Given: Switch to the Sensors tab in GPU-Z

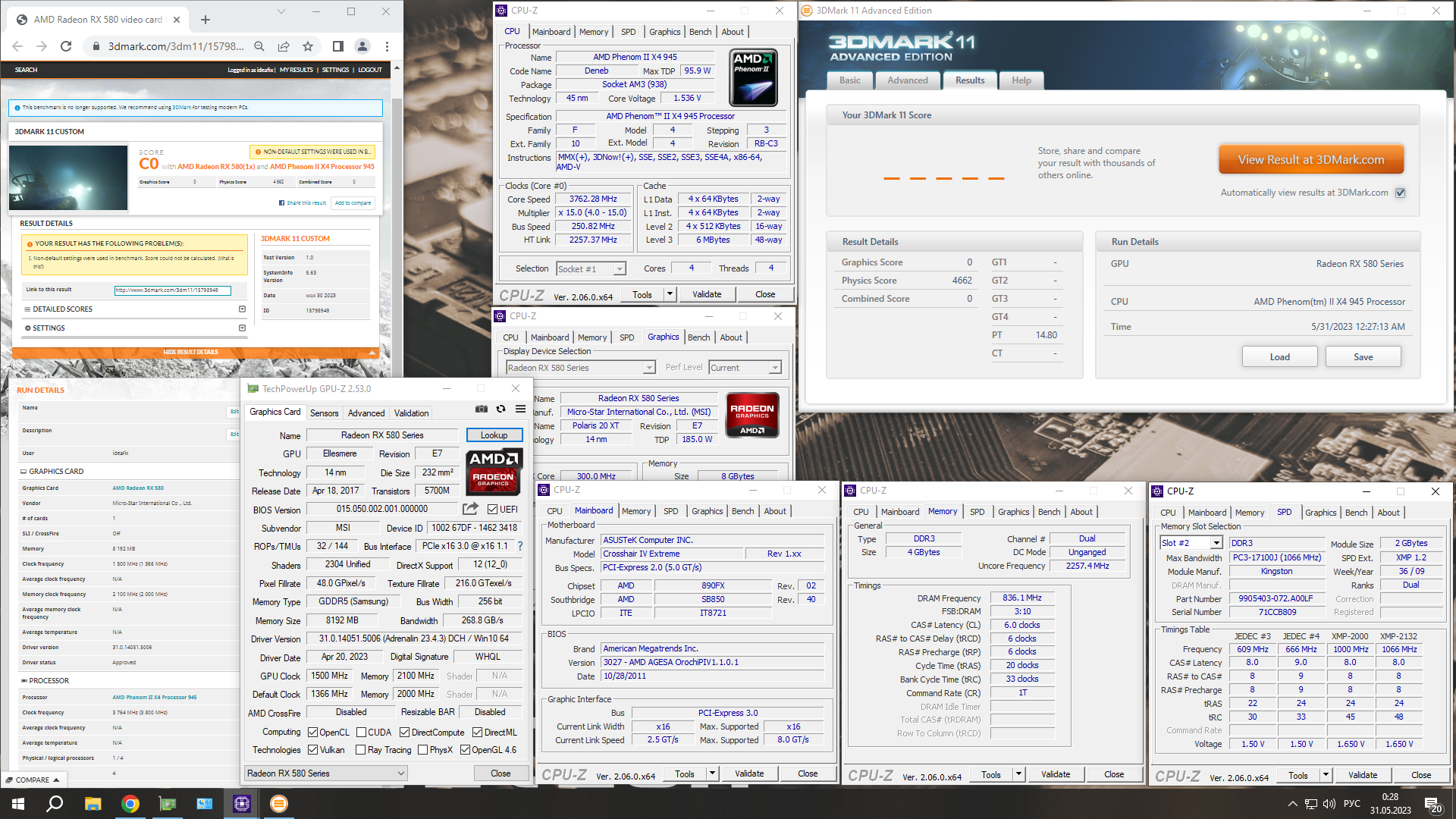Looking at the screenshot, I should click(325, 413).
